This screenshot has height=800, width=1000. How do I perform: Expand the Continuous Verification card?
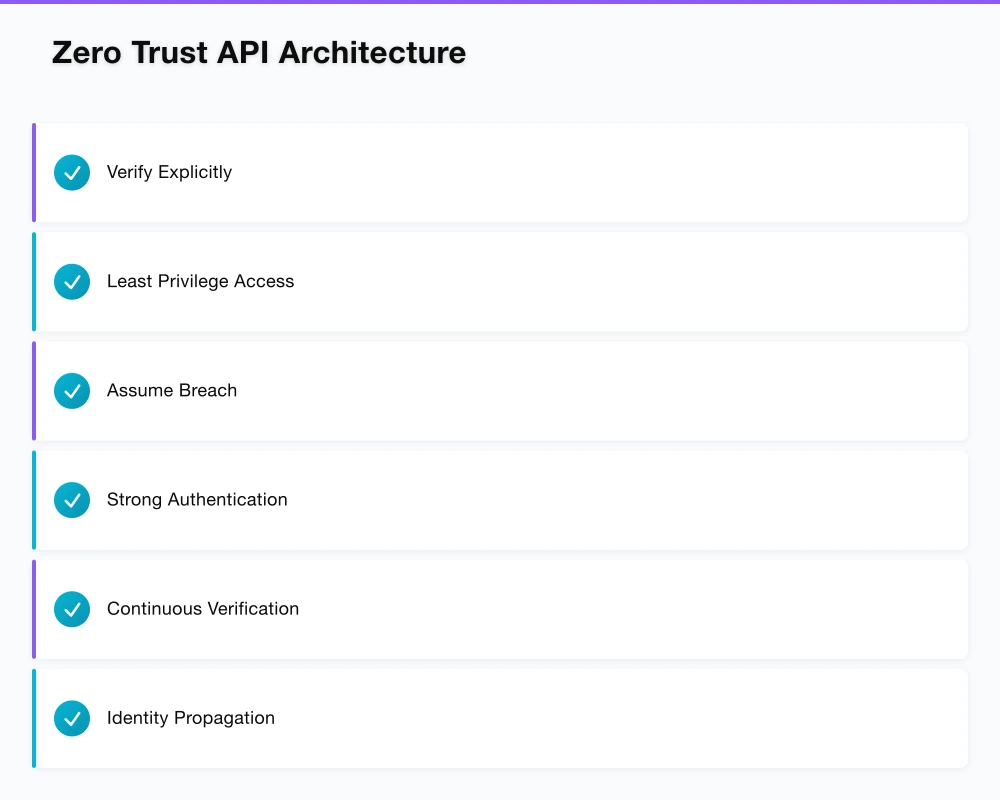pyautogui.click(x=500, y=608)
